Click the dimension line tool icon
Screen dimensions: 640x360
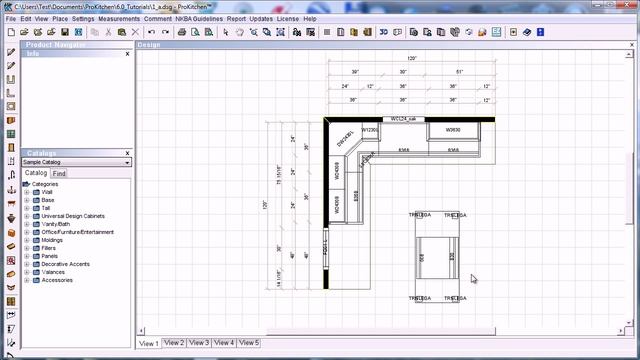click(x=11, y=315)
